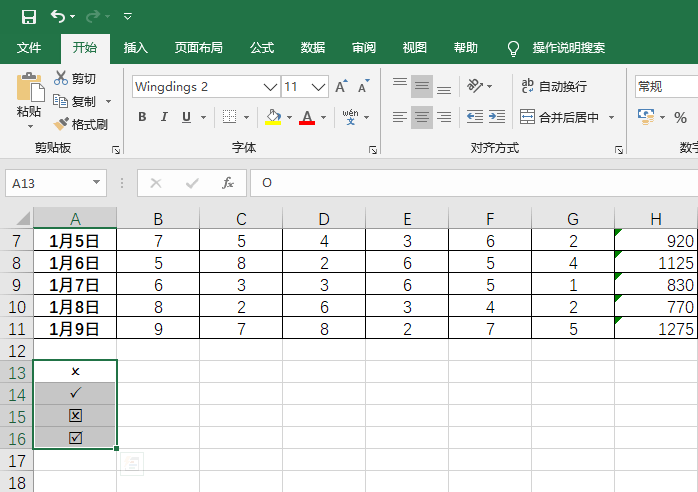
Task: Open Customize Quick Access Toolbar menu
Action: tap(128, 16)
